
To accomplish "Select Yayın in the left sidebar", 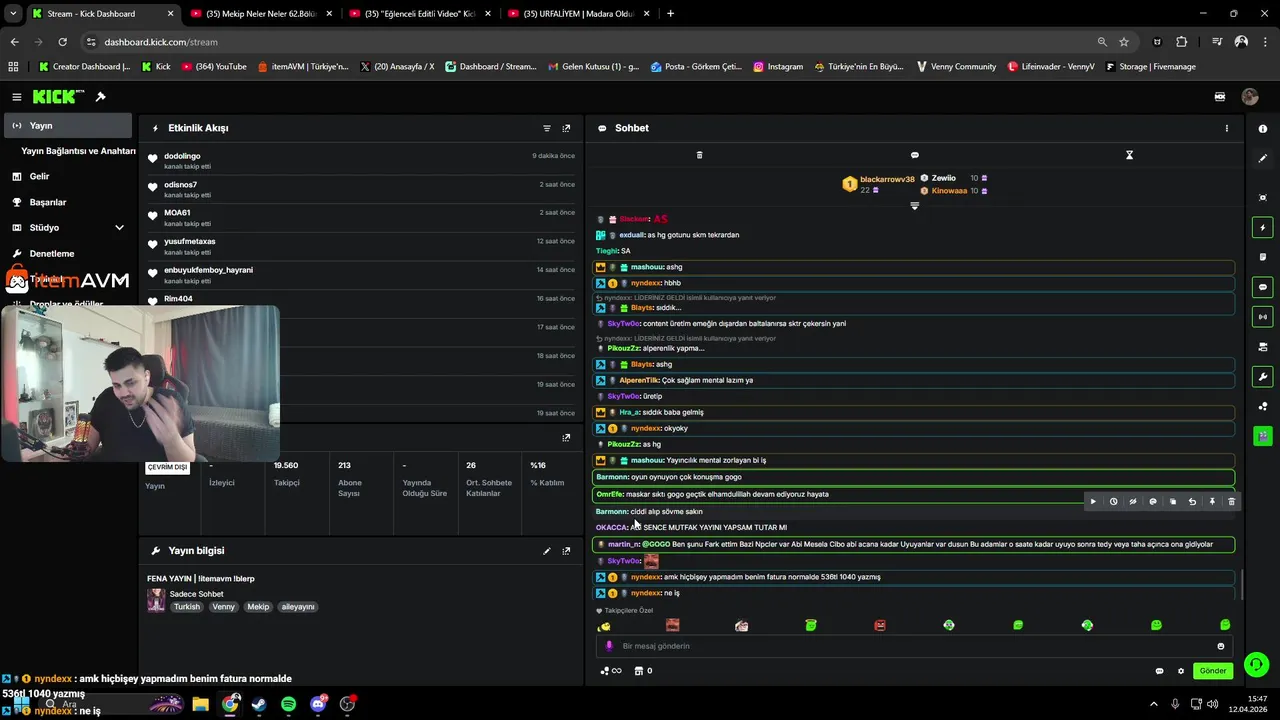I will (x=67, y=126).
